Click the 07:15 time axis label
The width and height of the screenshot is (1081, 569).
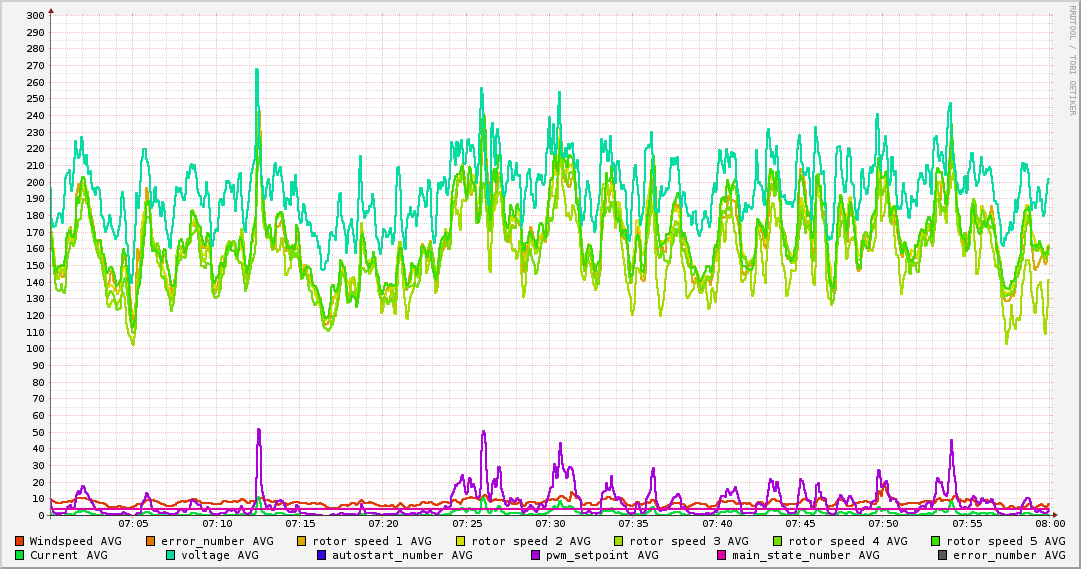pos(301,524)
